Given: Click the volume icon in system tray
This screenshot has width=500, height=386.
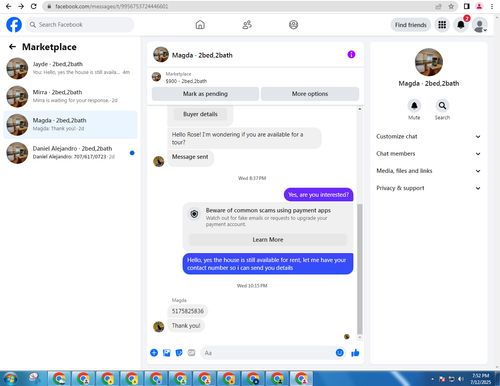Looking at the screenshot, I should coord(461,379).
